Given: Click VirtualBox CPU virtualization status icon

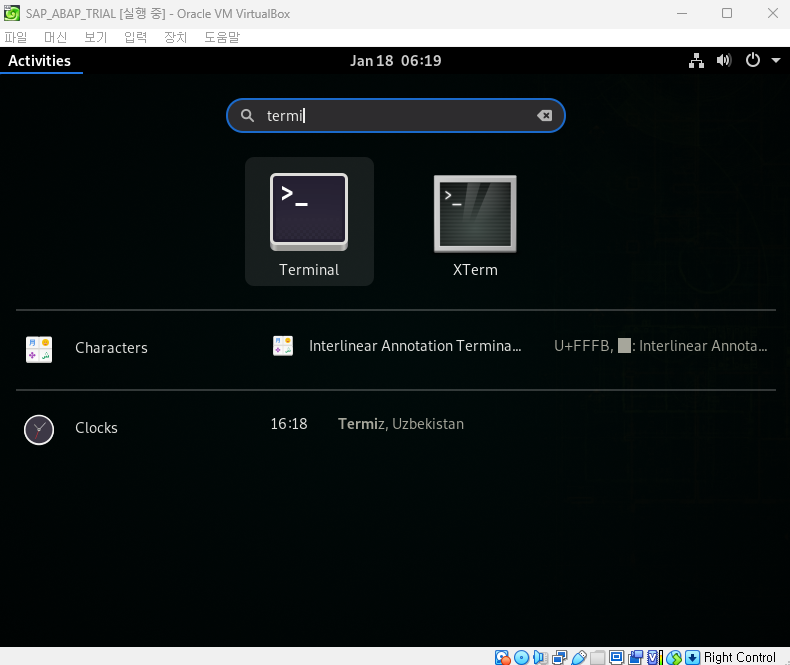Looking at the screenshot, I should 654,657.
